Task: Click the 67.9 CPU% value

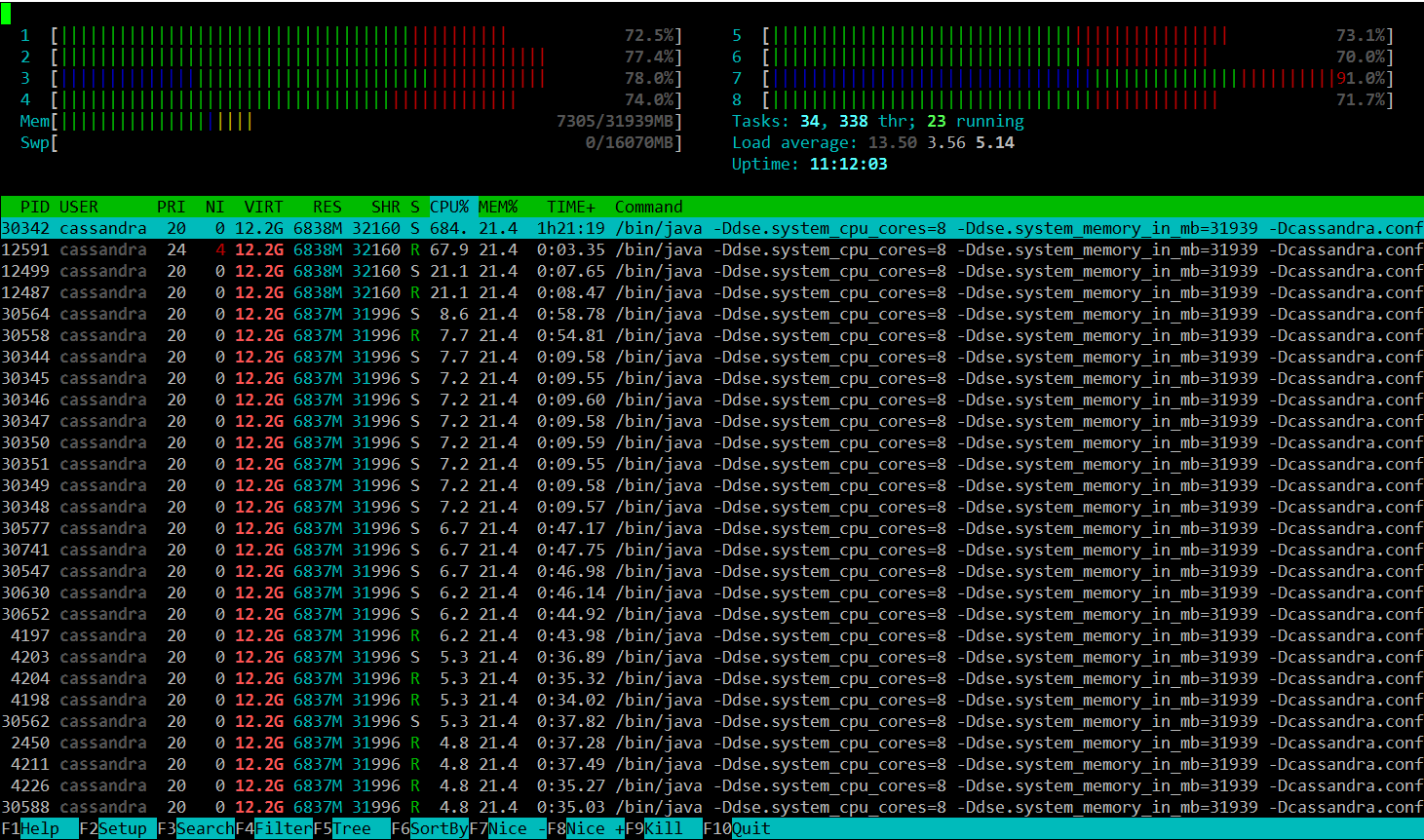Action: click(449, 249)
